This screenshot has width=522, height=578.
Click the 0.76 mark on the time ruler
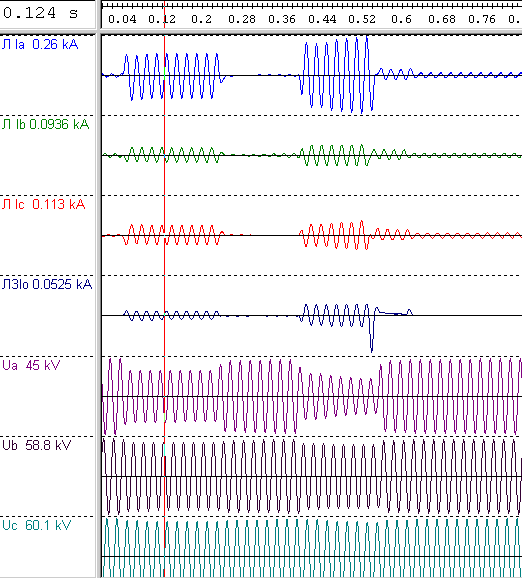coord(481,19)
